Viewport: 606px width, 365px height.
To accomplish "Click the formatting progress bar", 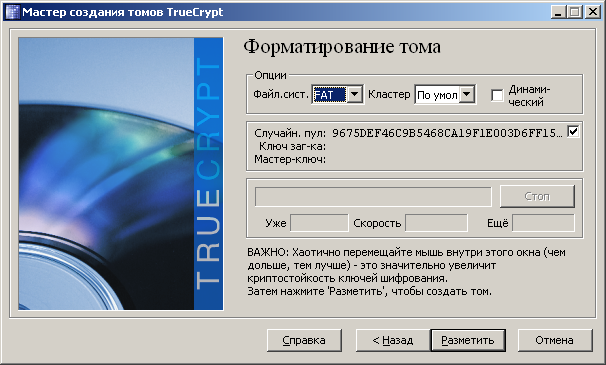I will 373,197.
